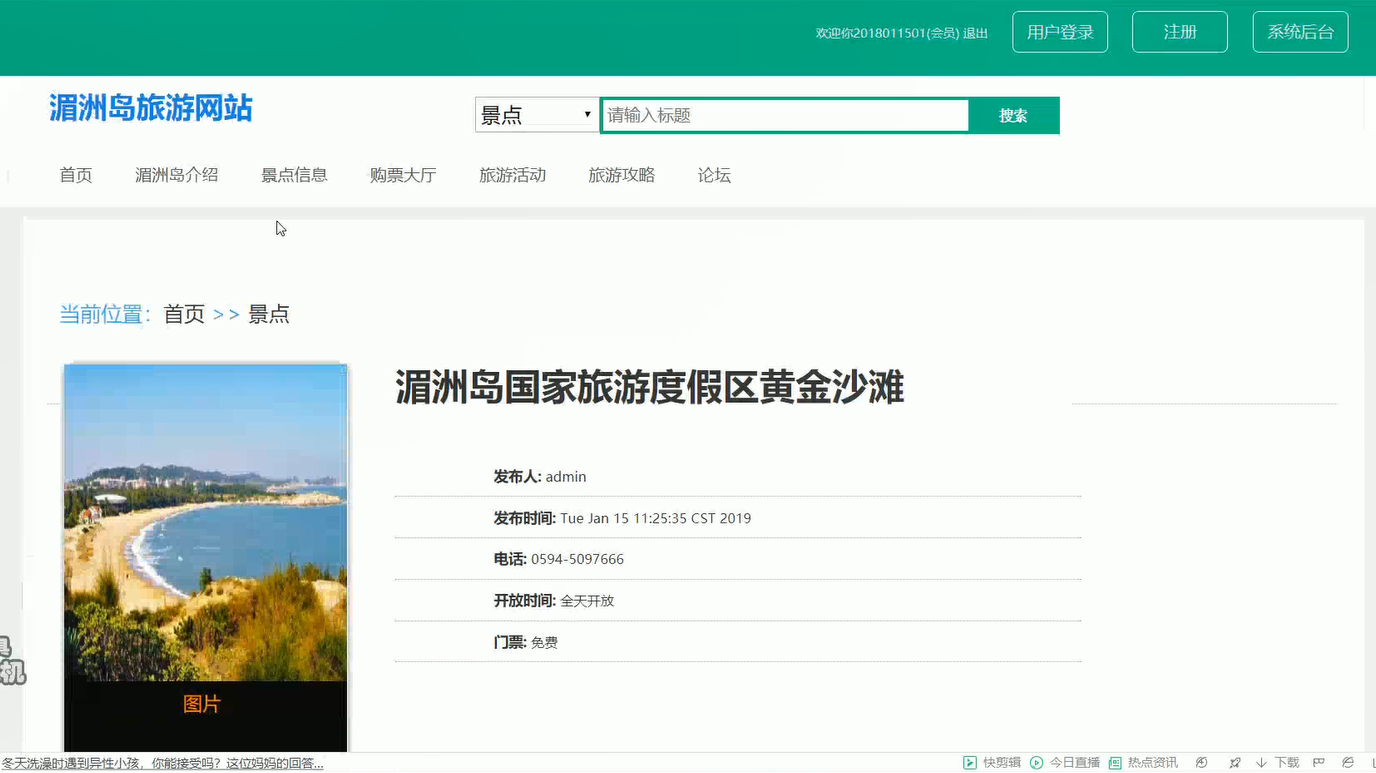Click the 注册 register button
The image size is (1376, 773).
click(x=1180, y=32)
